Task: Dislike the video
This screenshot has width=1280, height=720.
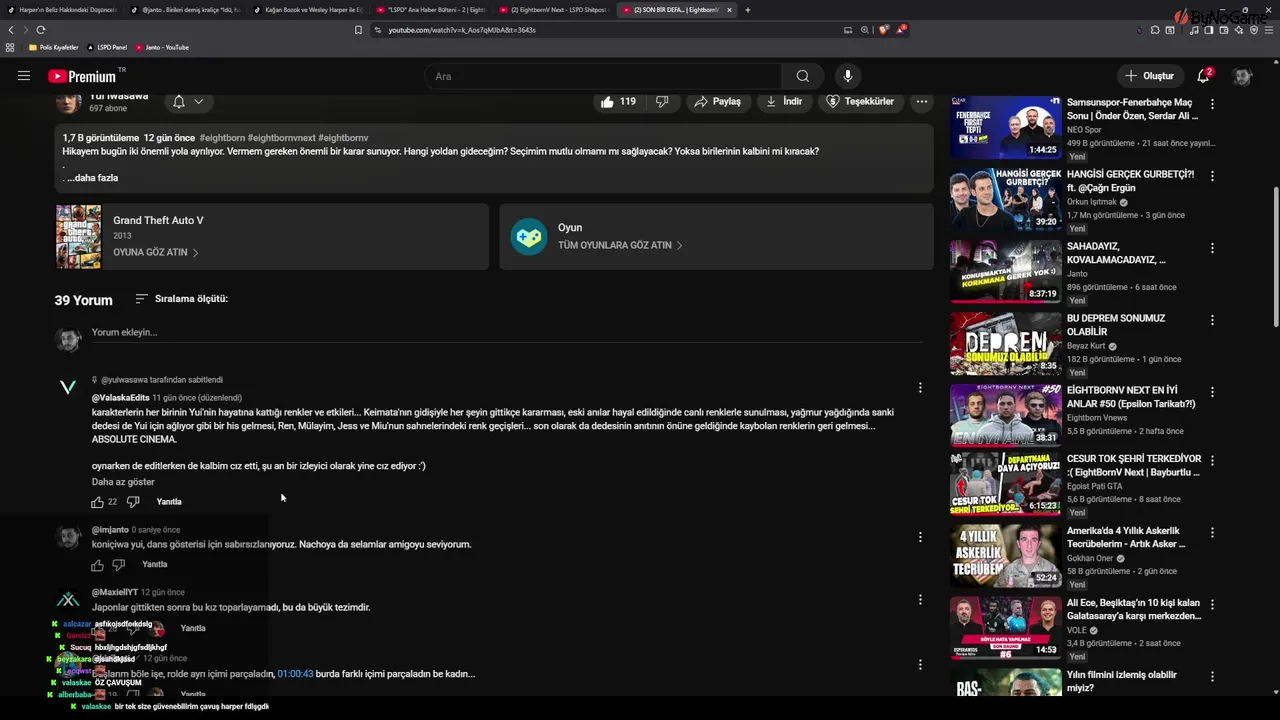Action: pos(662,101)
